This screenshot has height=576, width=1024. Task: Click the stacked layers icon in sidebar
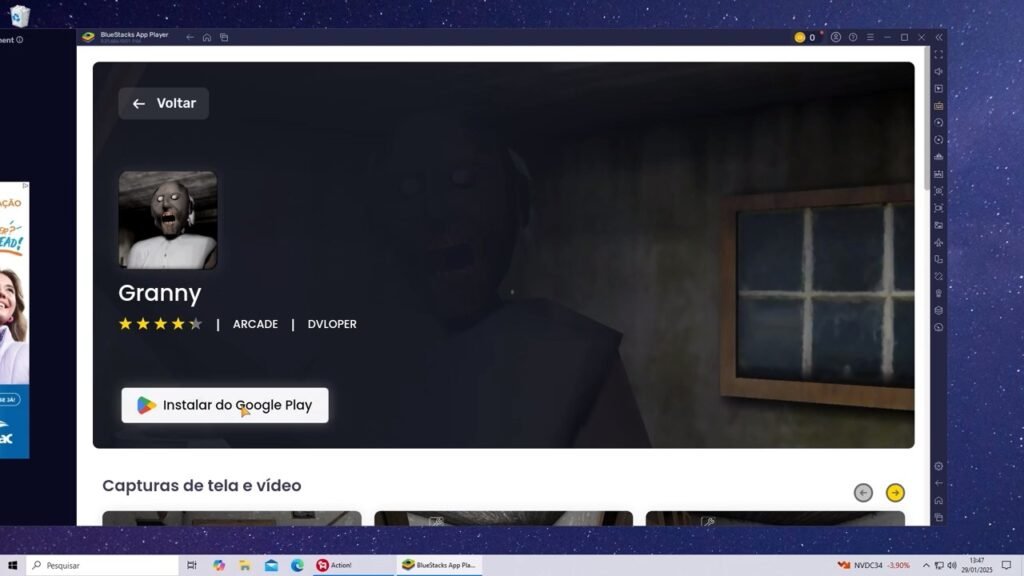pyautogui.click(x=938, y=310)
